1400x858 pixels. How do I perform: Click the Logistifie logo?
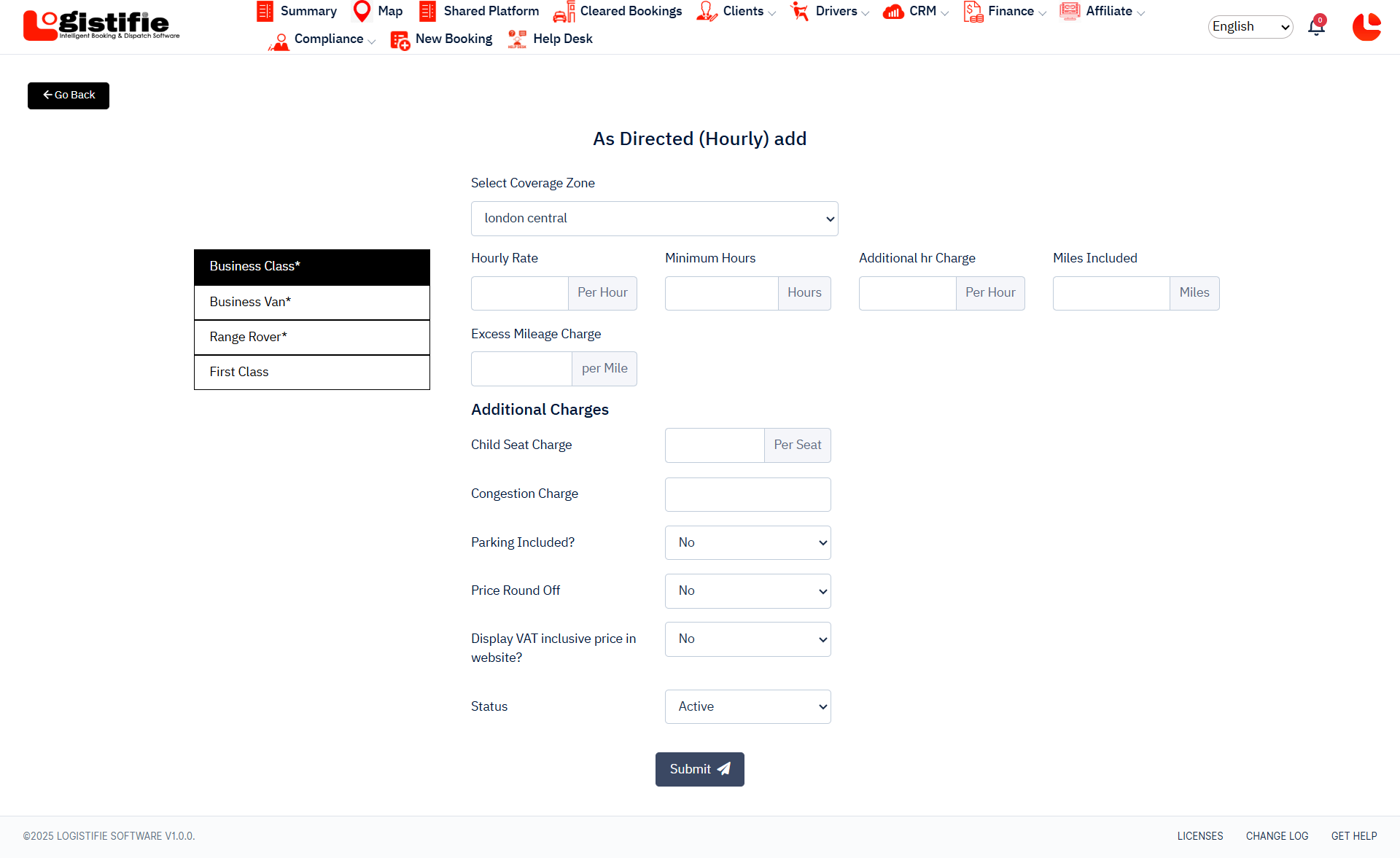coord(101,26)
